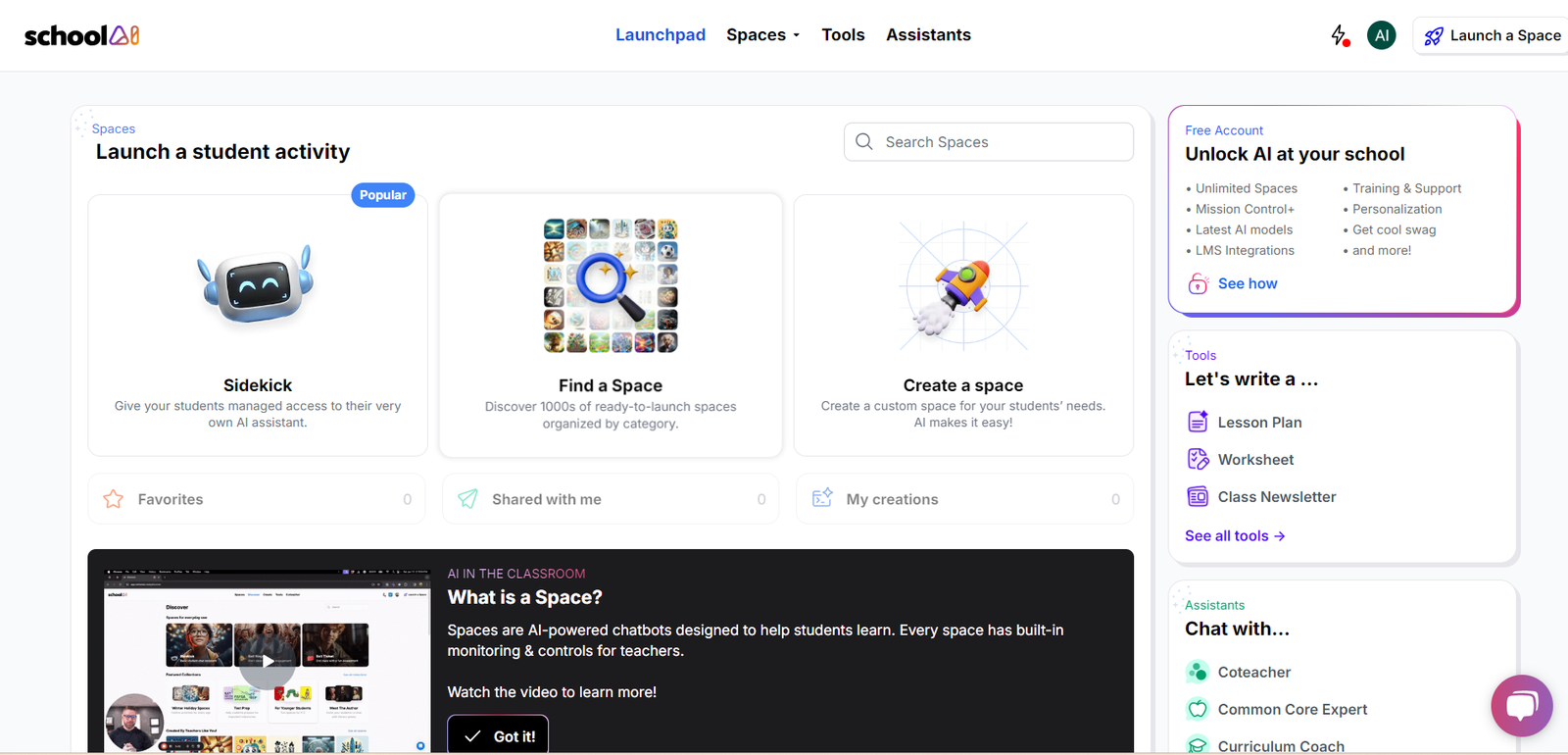Click the Chat with... heading

1238,629
